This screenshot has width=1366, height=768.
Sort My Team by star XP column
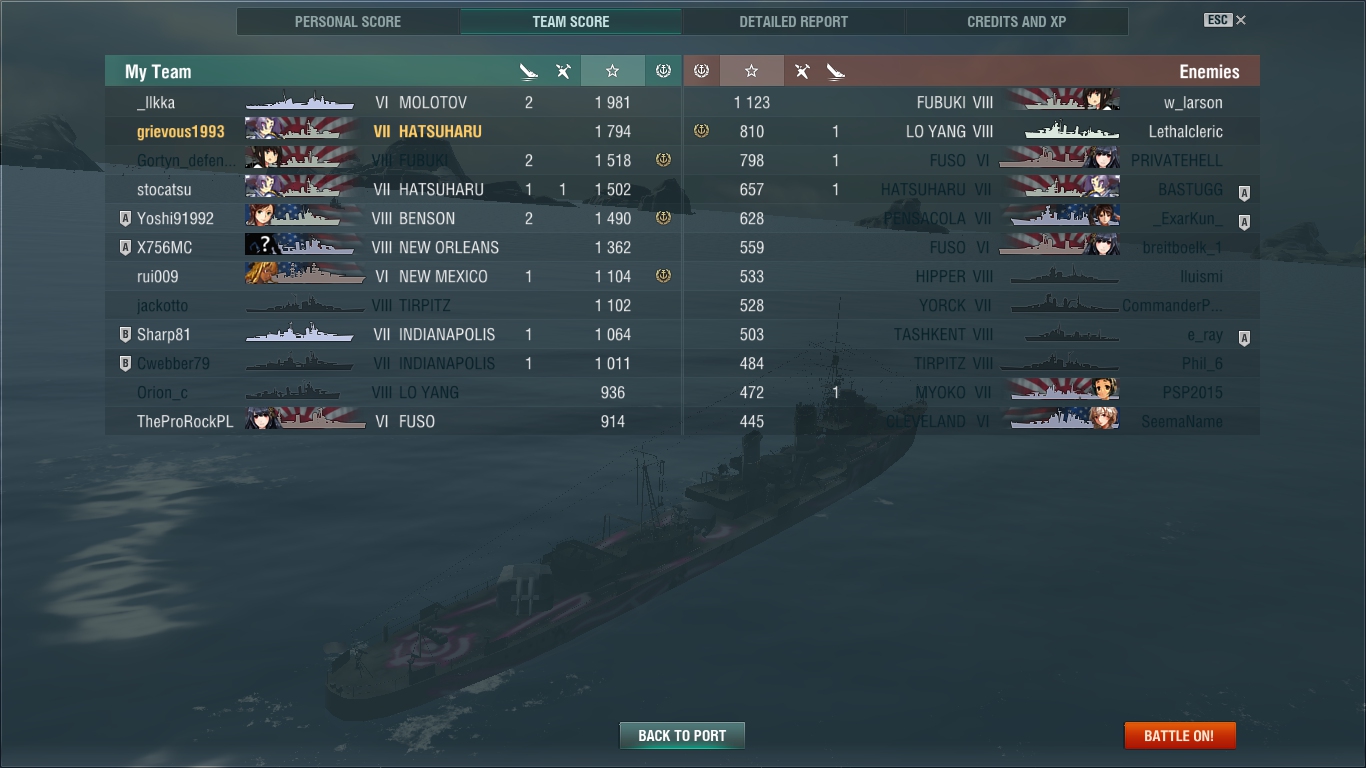[612, 71]
